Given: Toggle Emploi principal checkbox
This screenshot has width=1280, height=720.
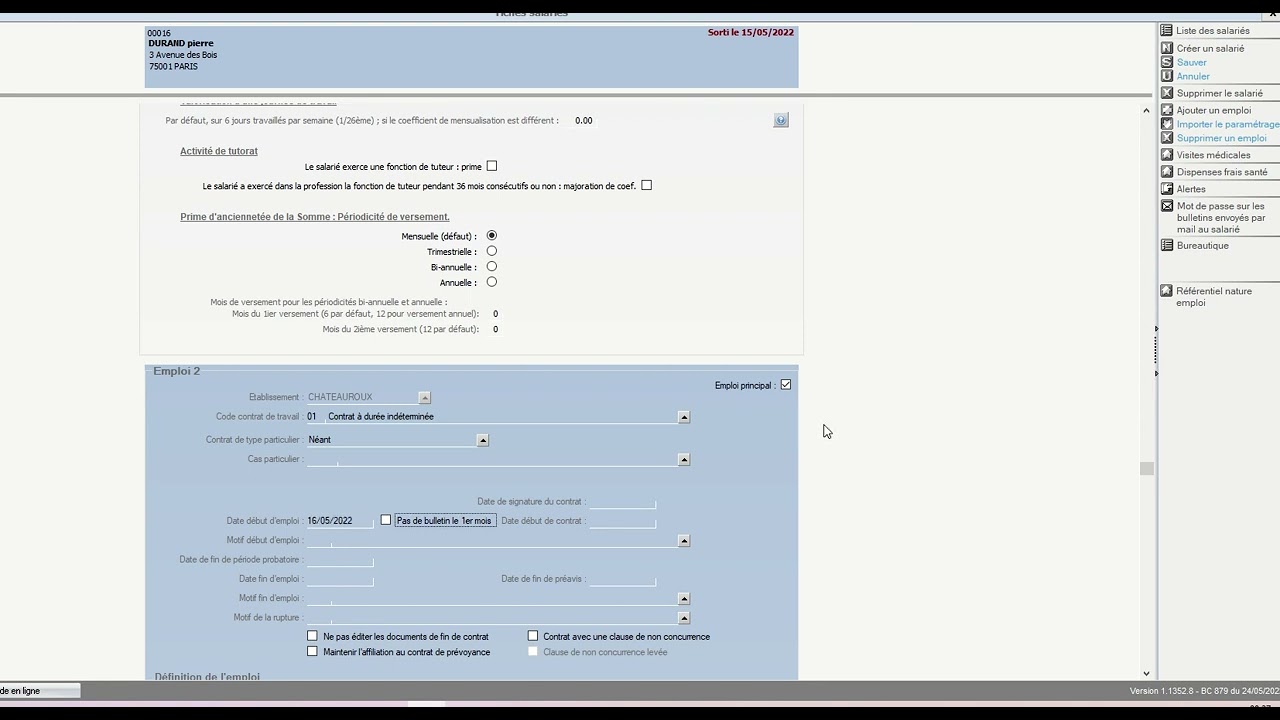Looking at the screenshot, I should 786,385.
